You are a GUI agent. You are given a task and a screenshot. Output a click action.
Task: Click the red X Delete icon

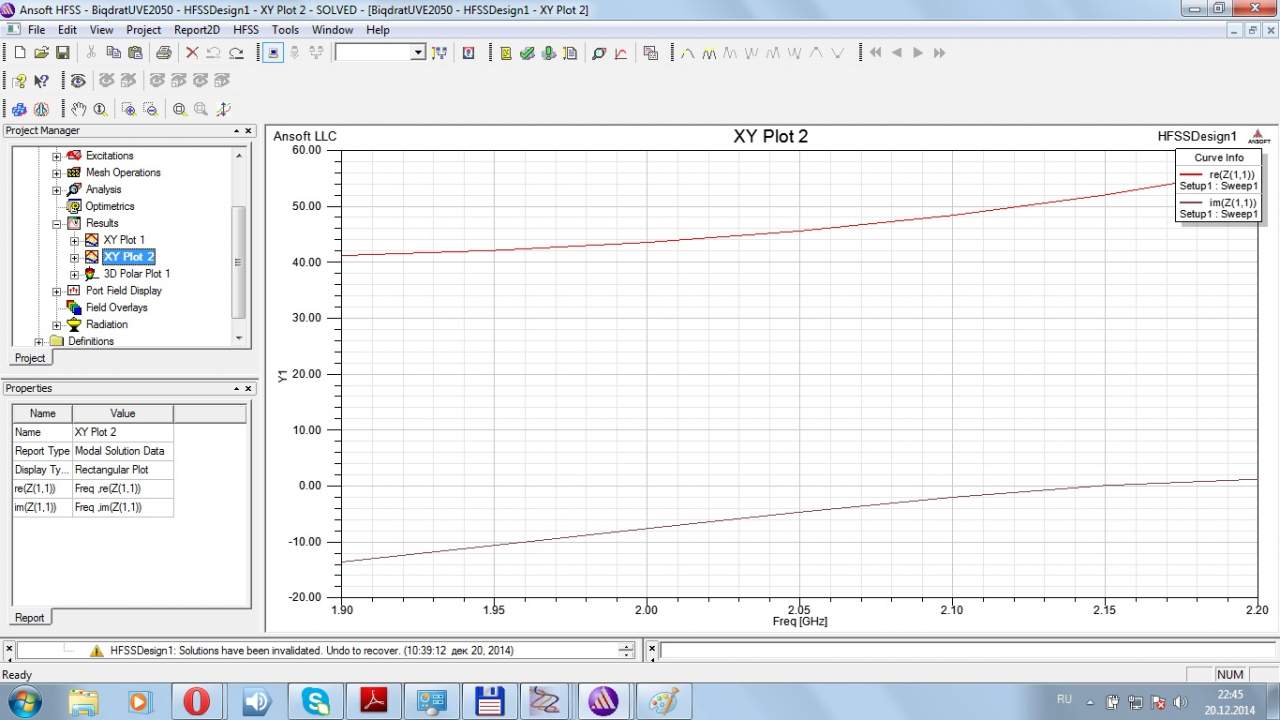[192, 53]
